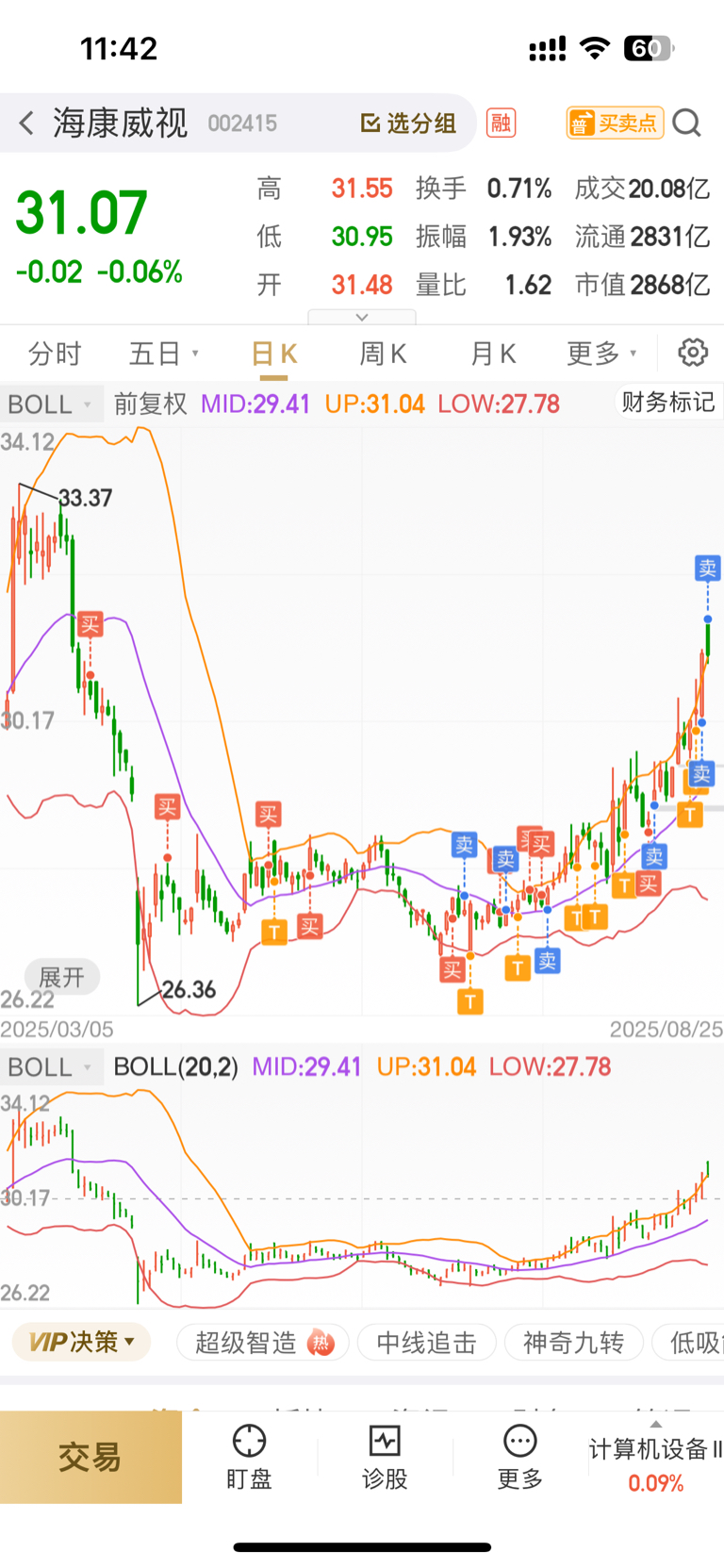The image size is (724, 1568).
Task: Select the 日K tab
Action: (274, 354)
